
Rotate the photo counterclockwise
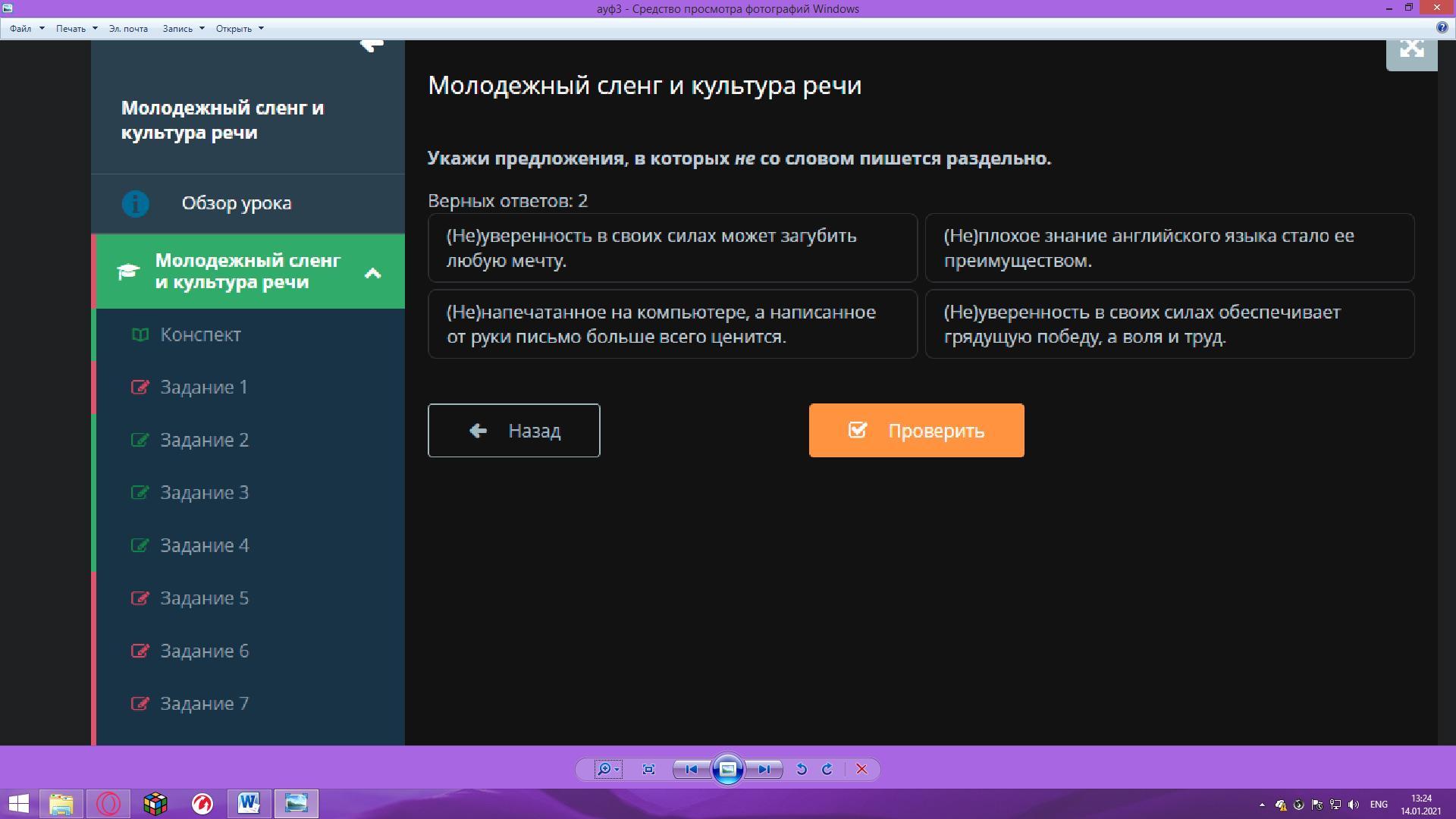[x=801, y=769]
